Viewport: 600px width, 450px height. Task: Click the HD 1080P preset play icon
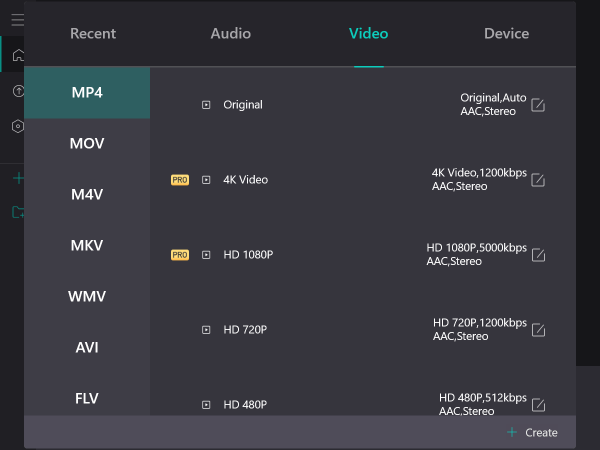point(206,255)
